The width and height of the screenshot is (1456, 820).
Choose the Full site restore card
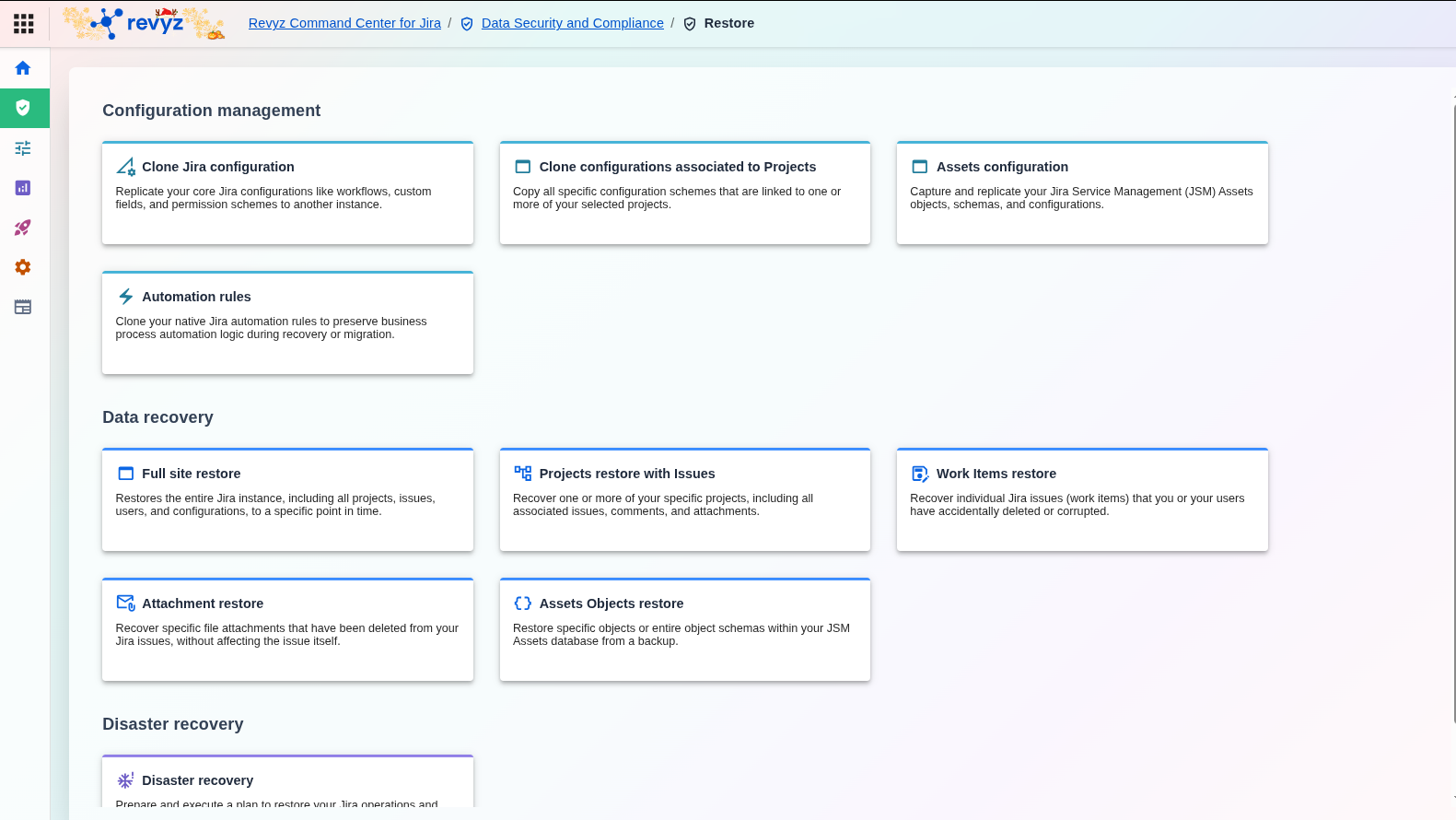pyautogui.click(x=287, y=500)
